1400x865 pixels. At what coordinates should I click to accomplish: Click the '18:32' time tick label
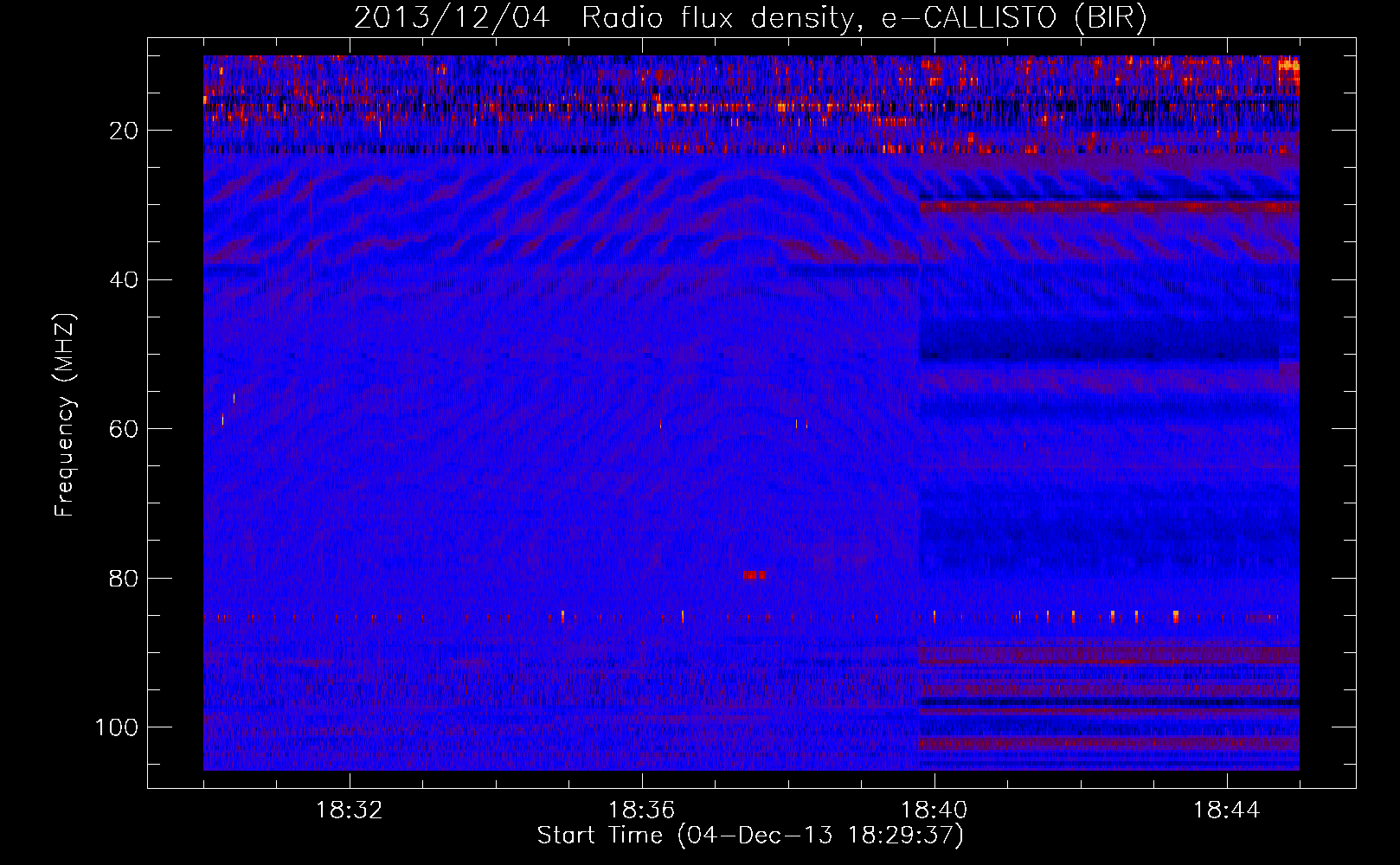click(350, 811)
